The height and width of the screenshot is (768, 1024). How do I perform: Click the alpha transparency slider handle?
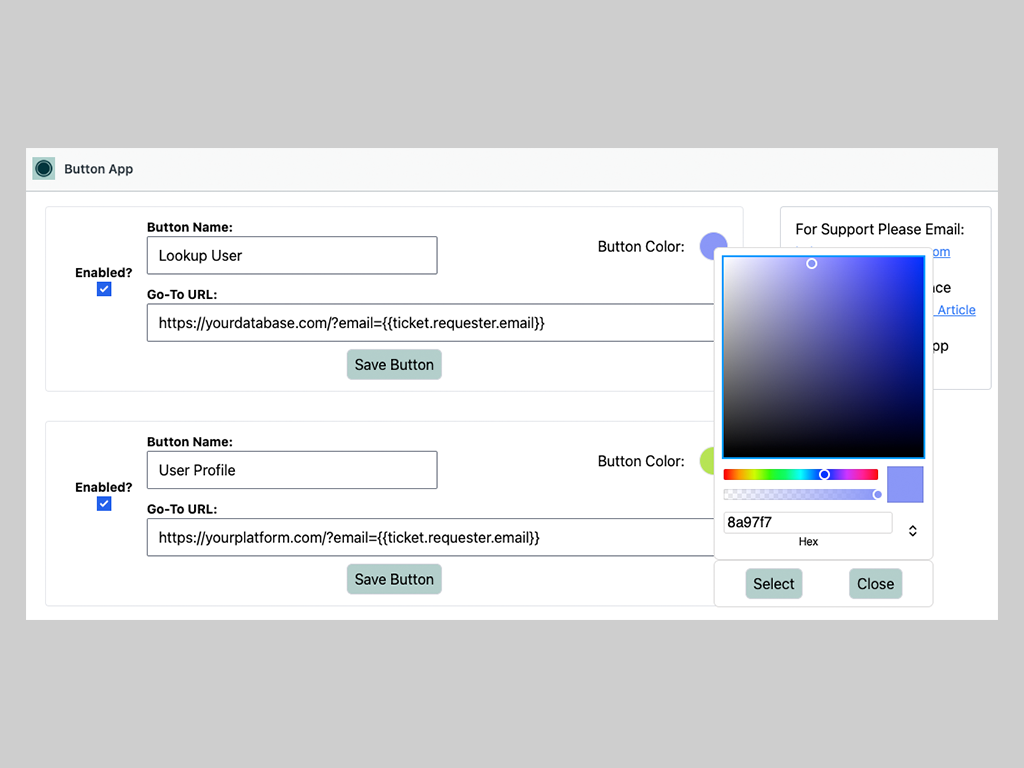(878, 494)
